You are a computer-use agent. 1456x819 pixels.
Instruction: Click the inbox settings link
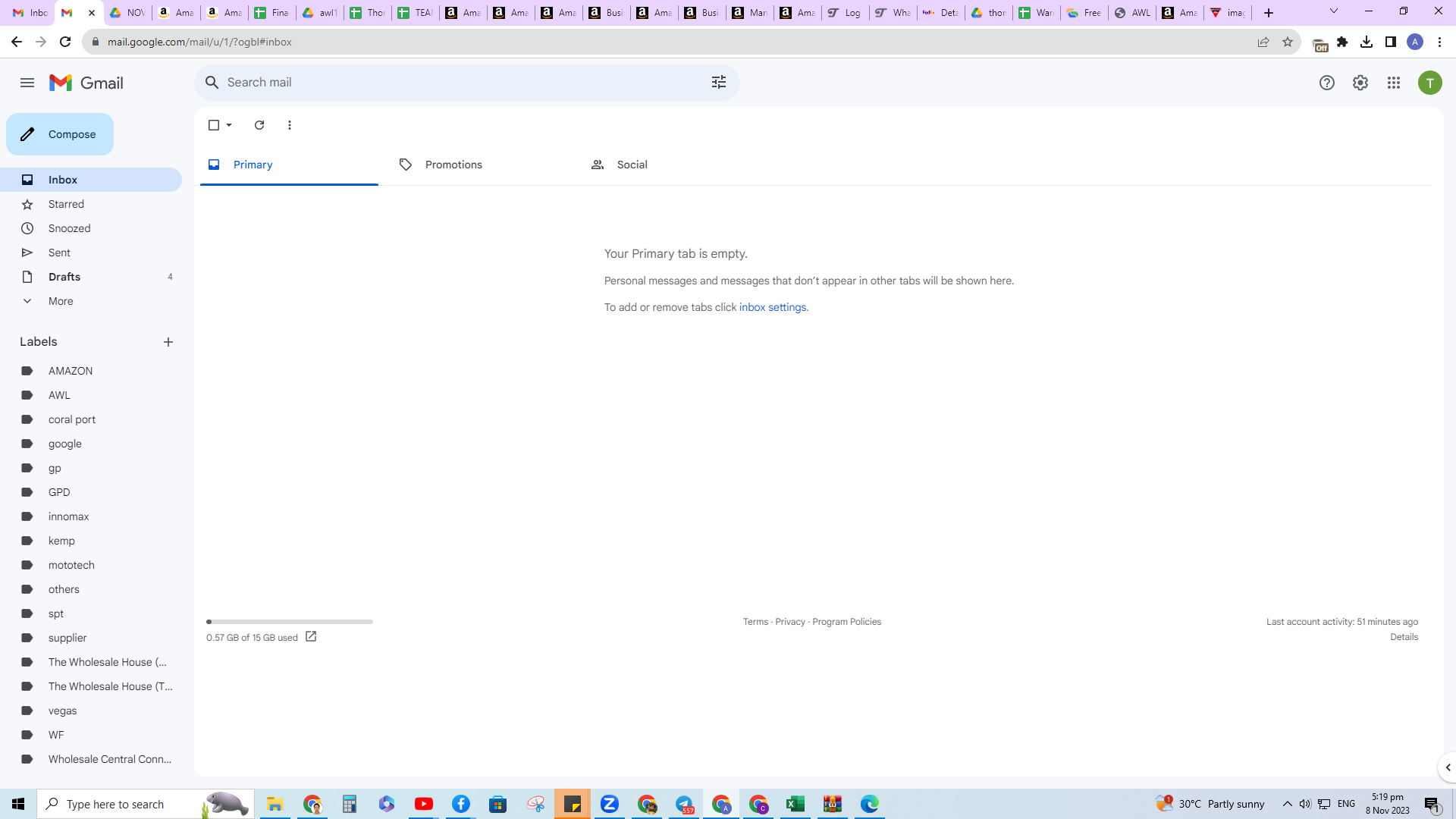point(773,307)
